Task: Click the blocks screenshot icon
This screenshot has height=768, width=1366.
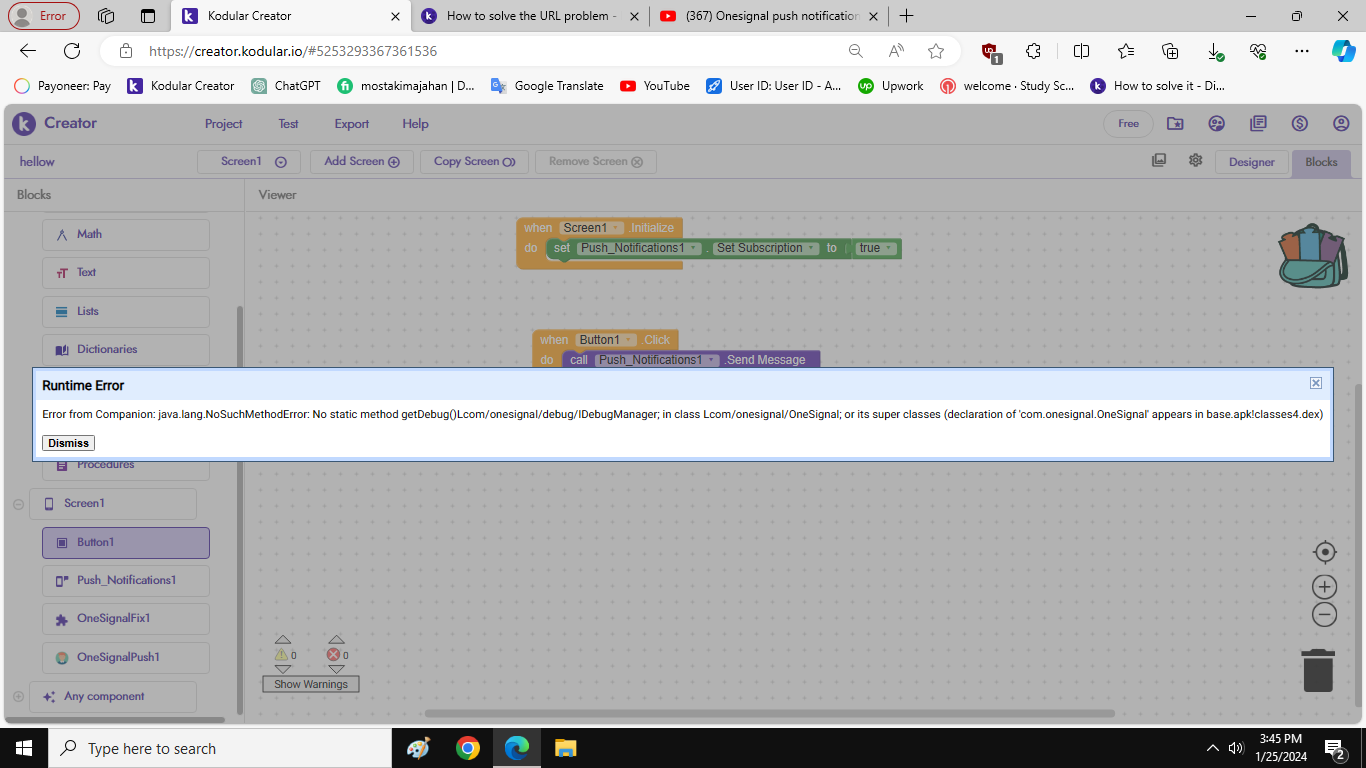Action: tap(1159, 159)
